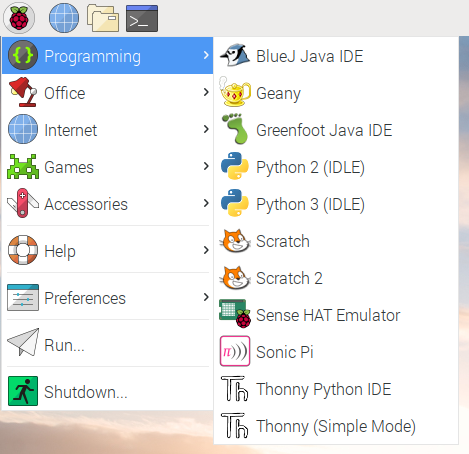The image size is (469, 454).
Task: Open Thonny Python IDE label
Action: (324, 389)
